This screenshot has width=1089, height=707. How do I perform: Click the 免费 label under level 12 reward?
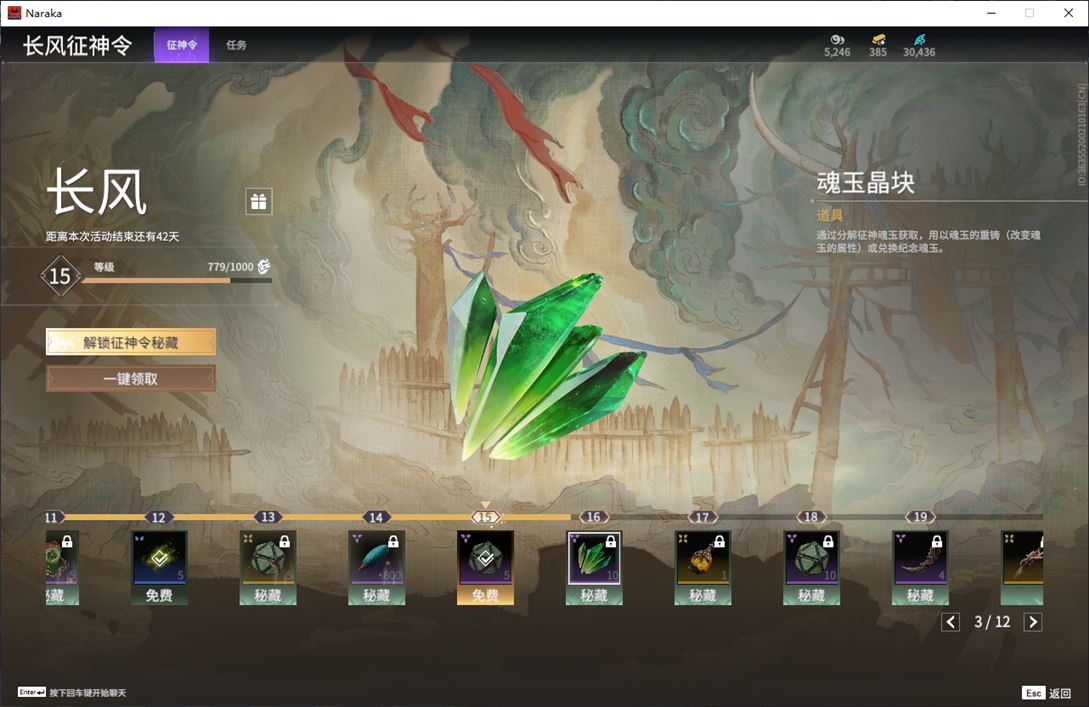coord(159,595)
